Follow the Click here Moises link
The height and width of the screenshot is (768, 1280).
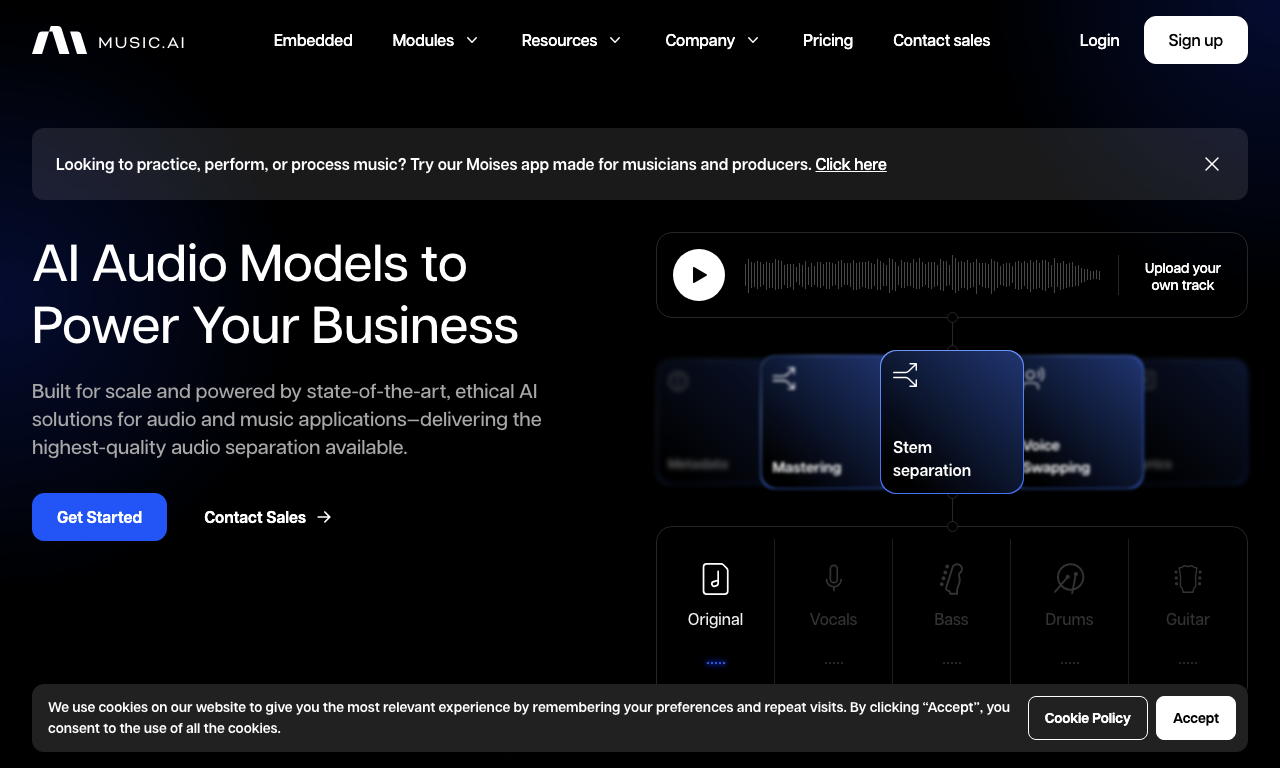(851, 164)
